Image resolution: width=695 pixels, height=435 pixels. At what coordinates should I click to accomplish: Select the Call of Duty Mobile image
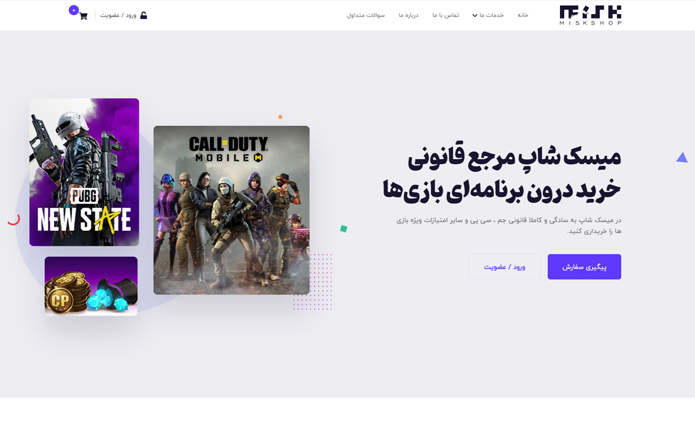click(x=231, y=210)
